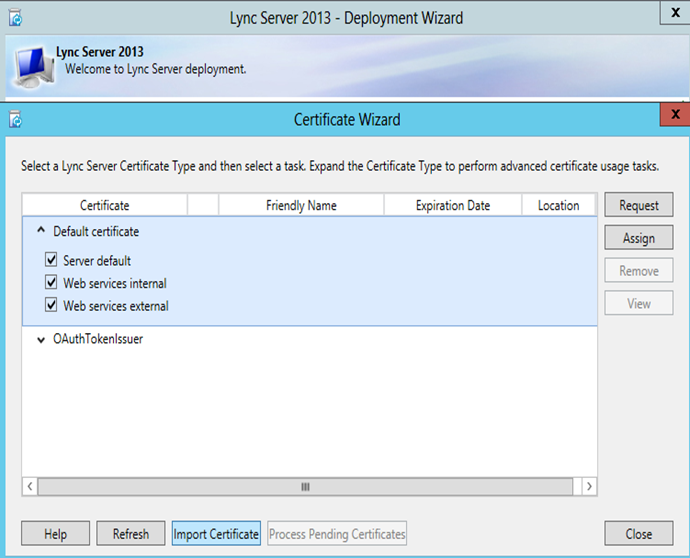Open Help for the Certificate Wizard
The image size is (690, 558).
click(x=55, y=533)
